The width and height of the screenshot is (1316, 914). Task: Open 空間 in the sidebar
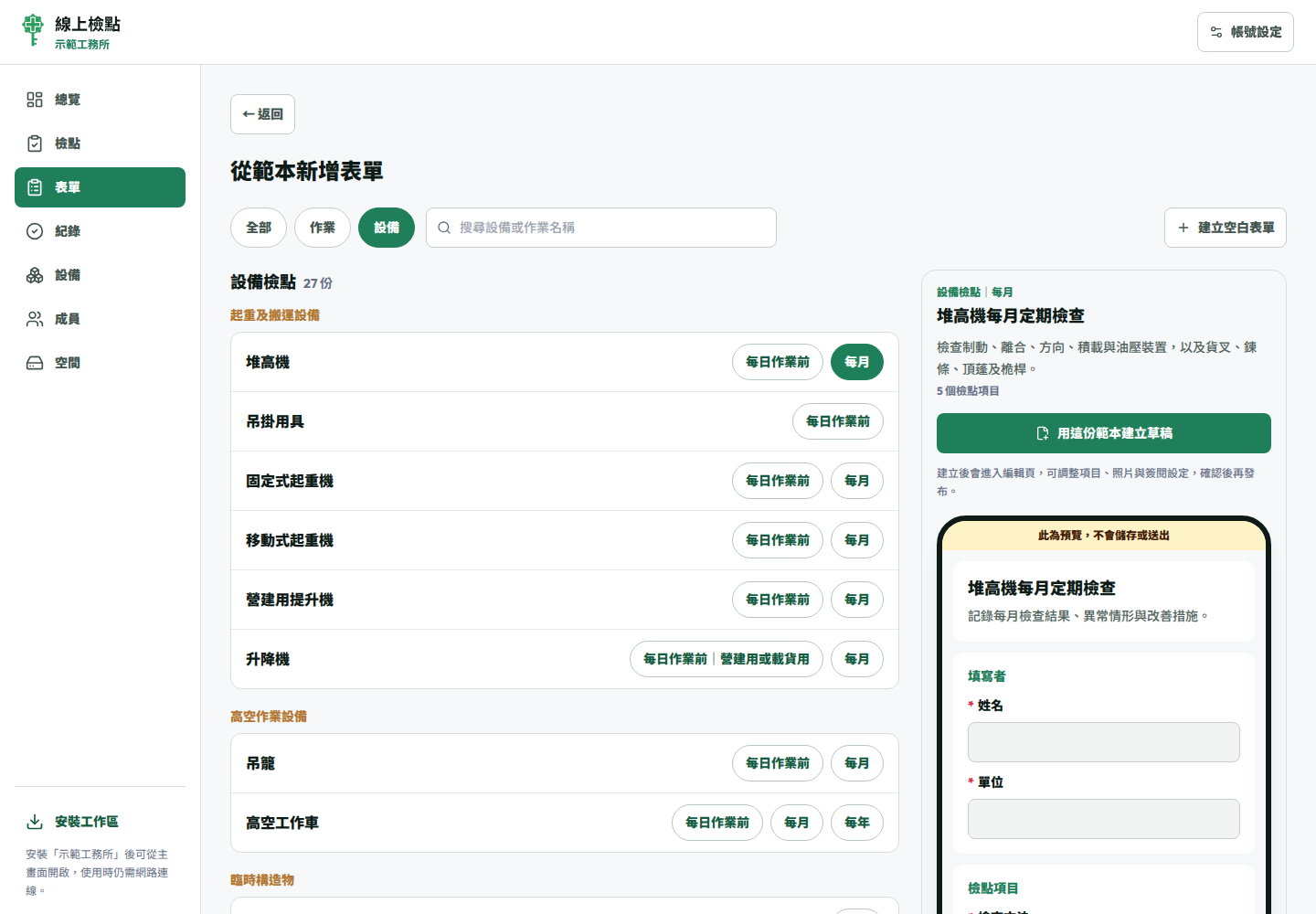[100, 363]
